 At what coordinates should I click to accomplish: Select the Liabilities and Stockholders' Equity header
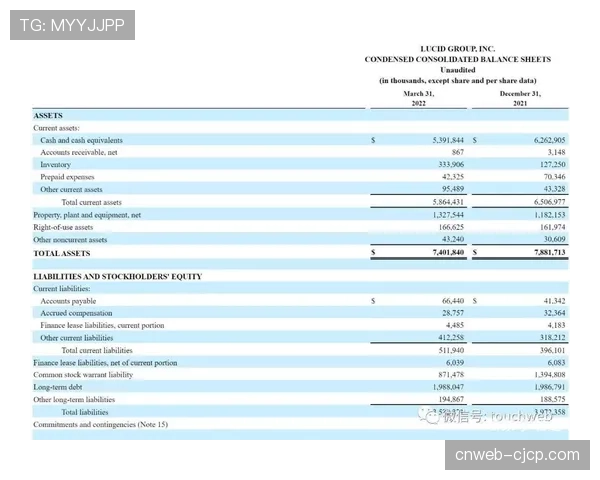pos(117,276)
